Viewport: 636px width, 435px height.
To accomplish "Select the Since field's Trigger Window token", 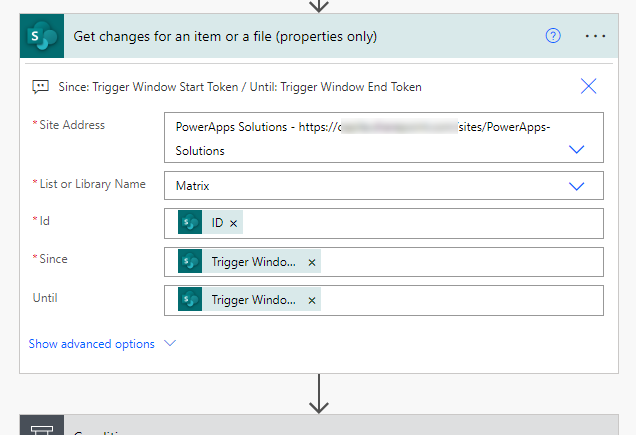I will click(248, 262).
